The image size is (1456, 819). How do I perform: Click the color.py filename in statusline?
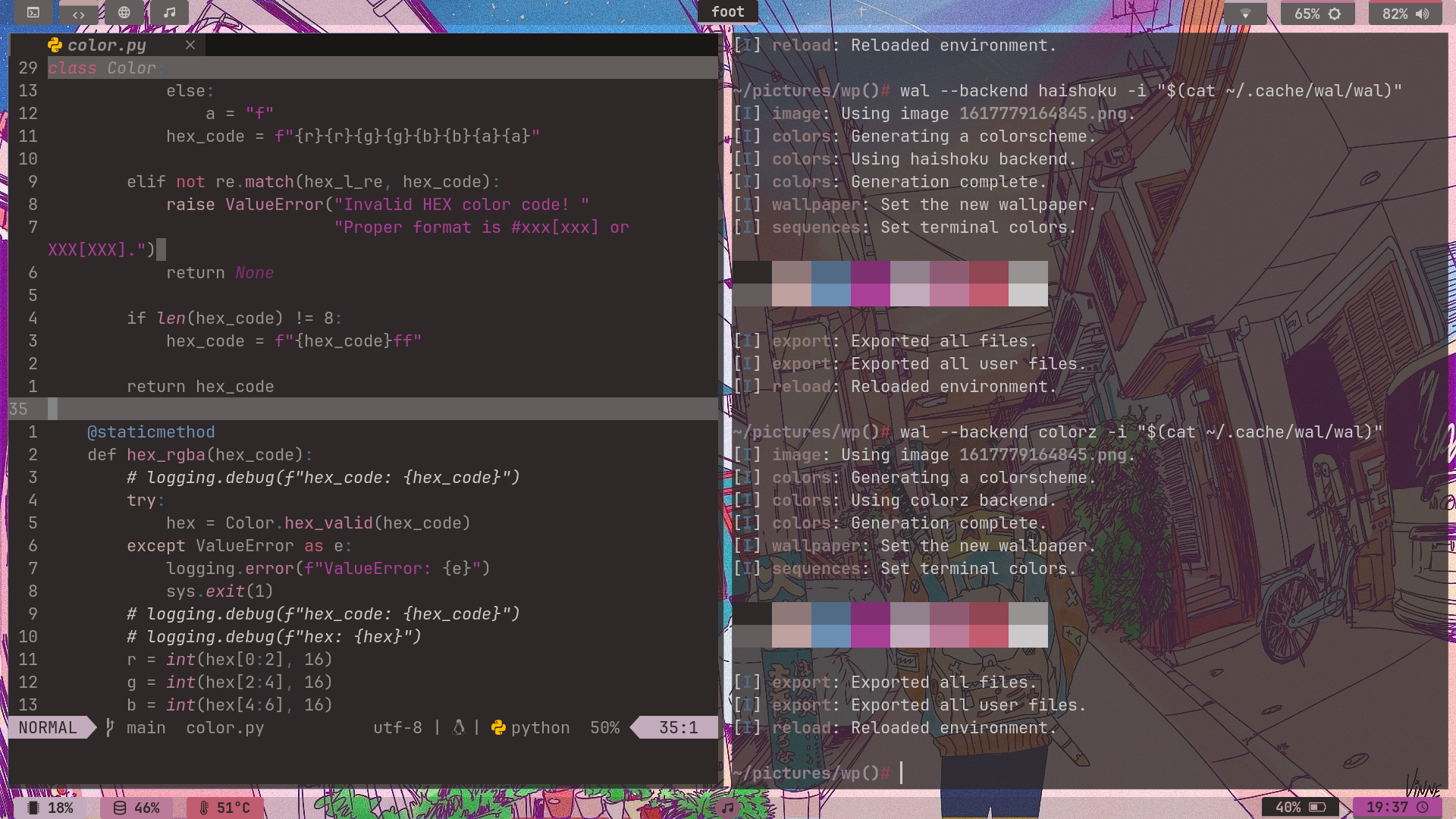coord(224,728)
